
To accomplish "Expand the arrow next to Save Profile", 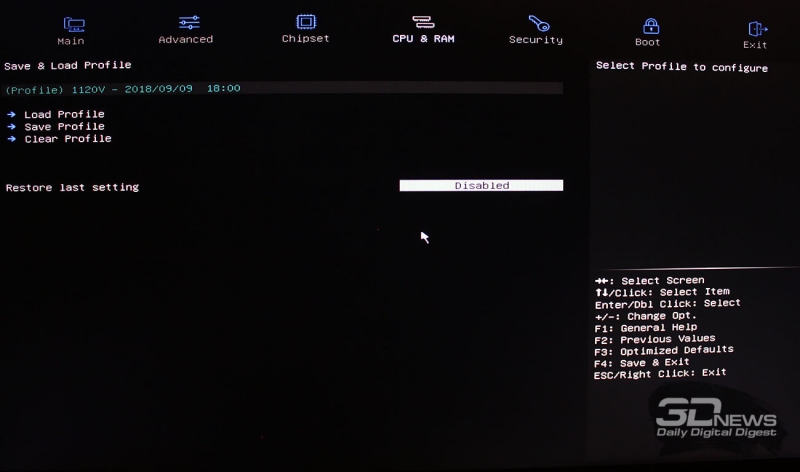I will pos(11,127).
